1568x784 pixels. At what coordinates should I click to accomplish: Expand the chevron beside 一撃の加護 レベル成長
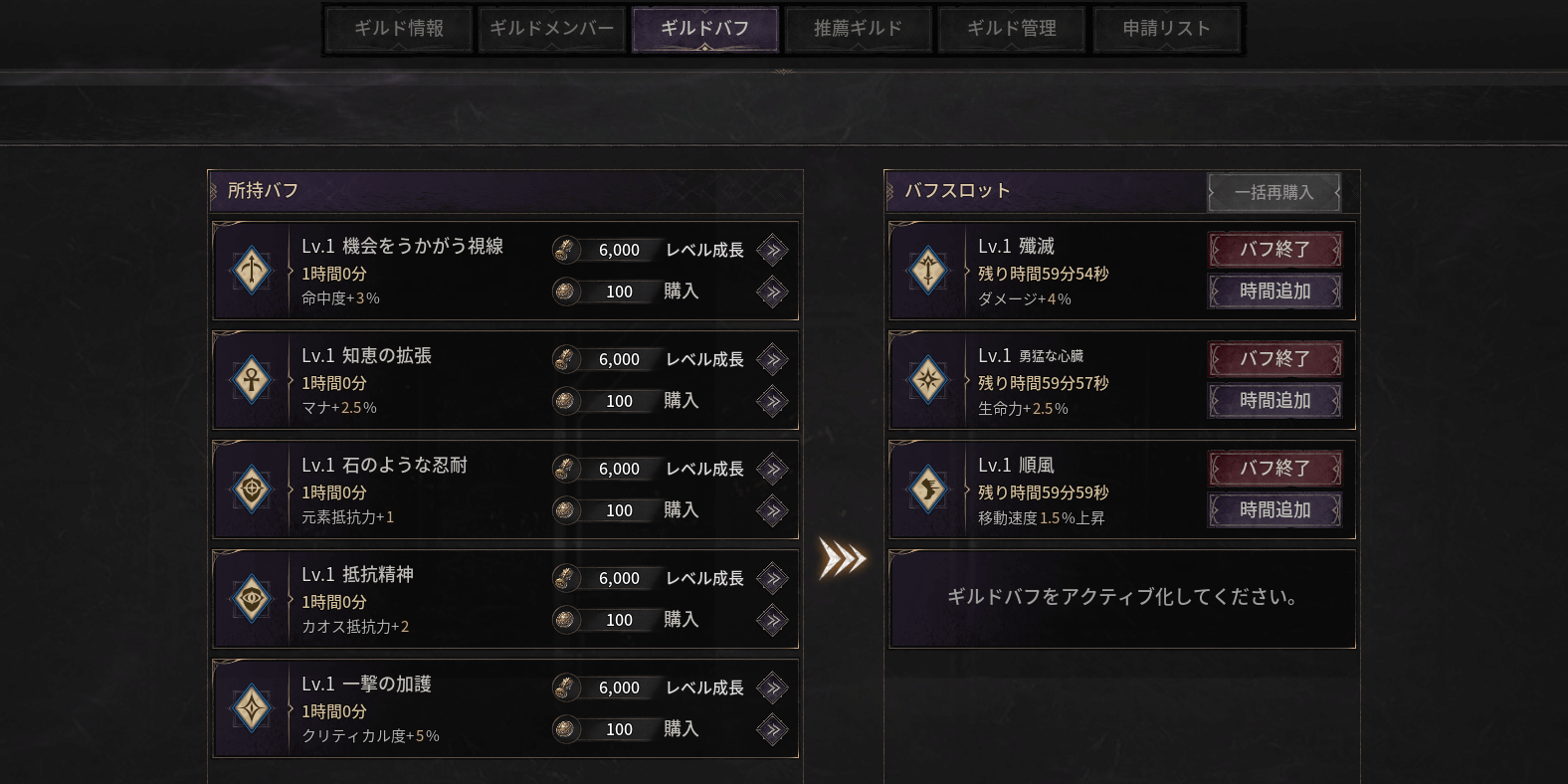coord(772,687)
